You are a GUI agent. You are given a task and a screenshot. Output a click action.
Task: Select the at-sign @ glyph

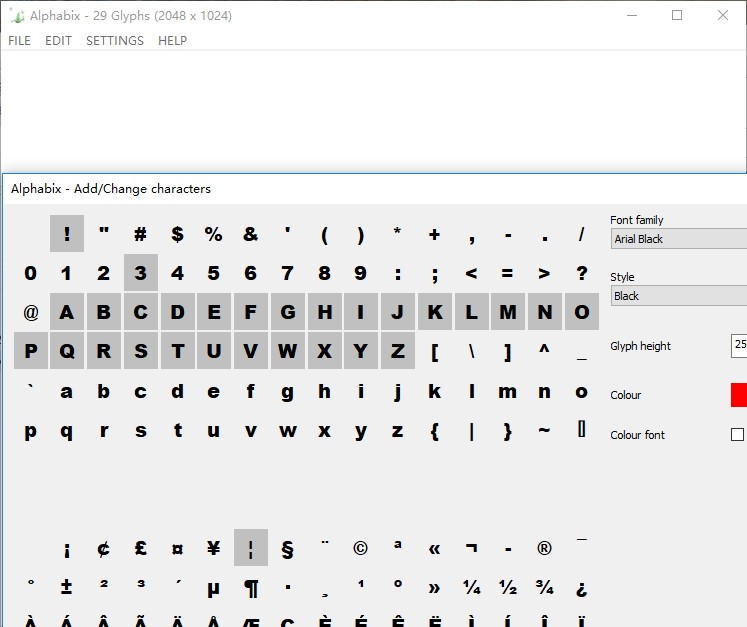31,312
